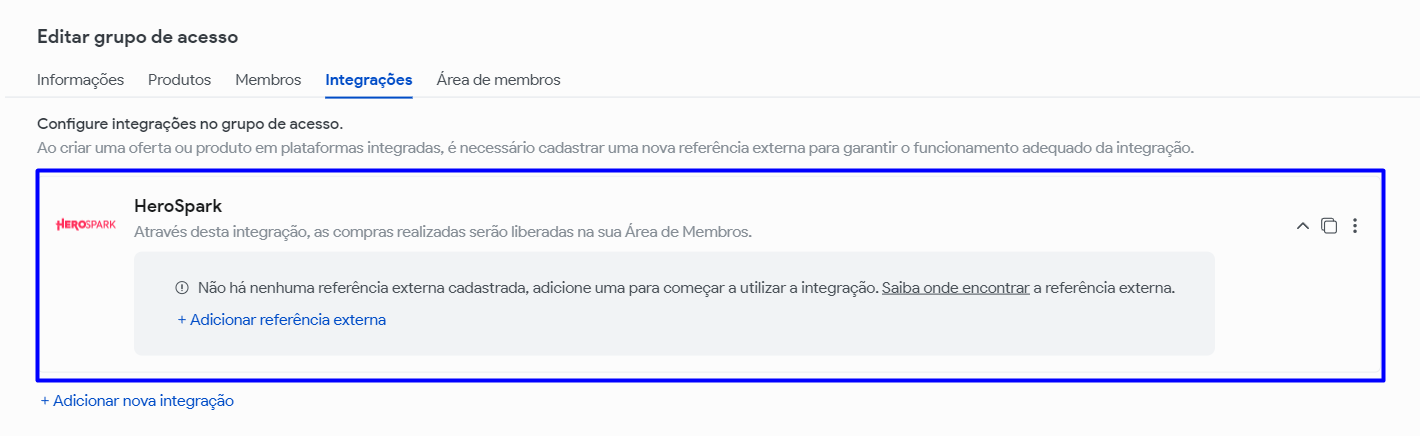Image resolution: width=1420 pixels, height=436 pixels.
Task: Click empty space in the gray reference panel
Action: click(800, 328)
